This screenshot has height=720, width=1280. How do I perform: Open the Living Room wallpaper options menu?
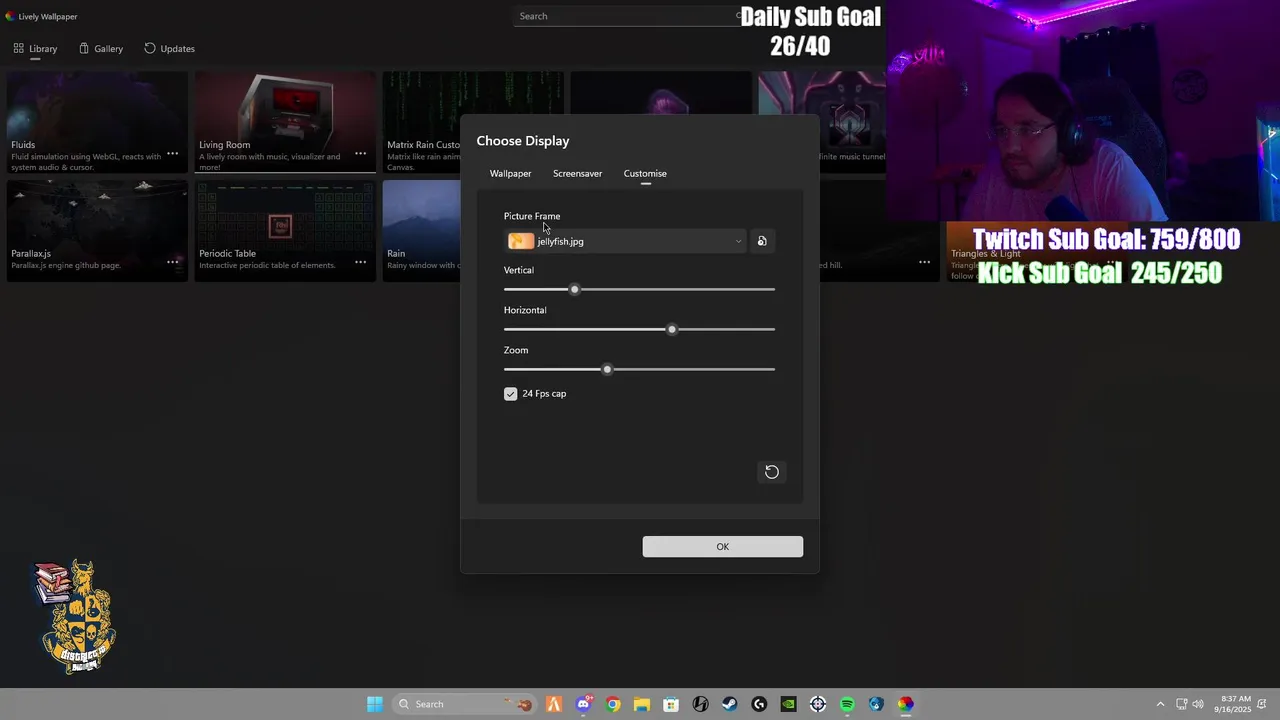(360, 154)
